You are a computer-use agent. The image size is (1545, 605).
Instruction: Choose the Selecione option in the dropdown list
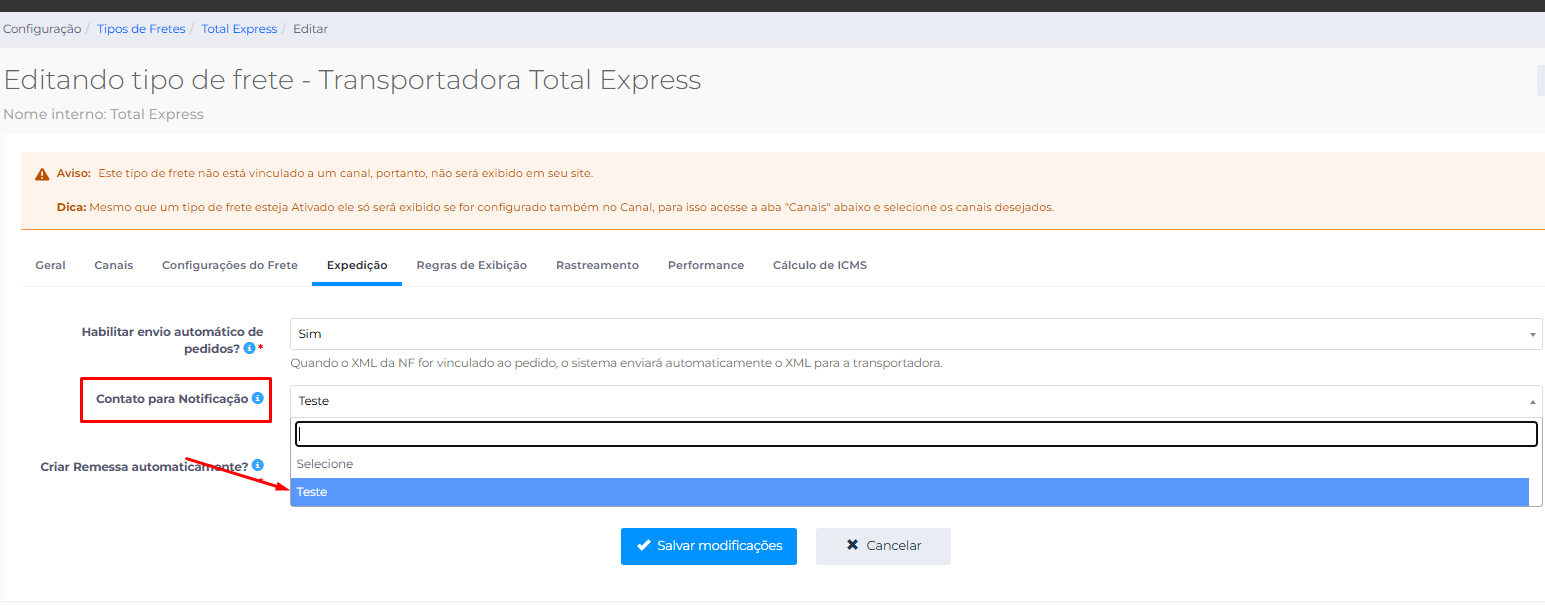910,464
